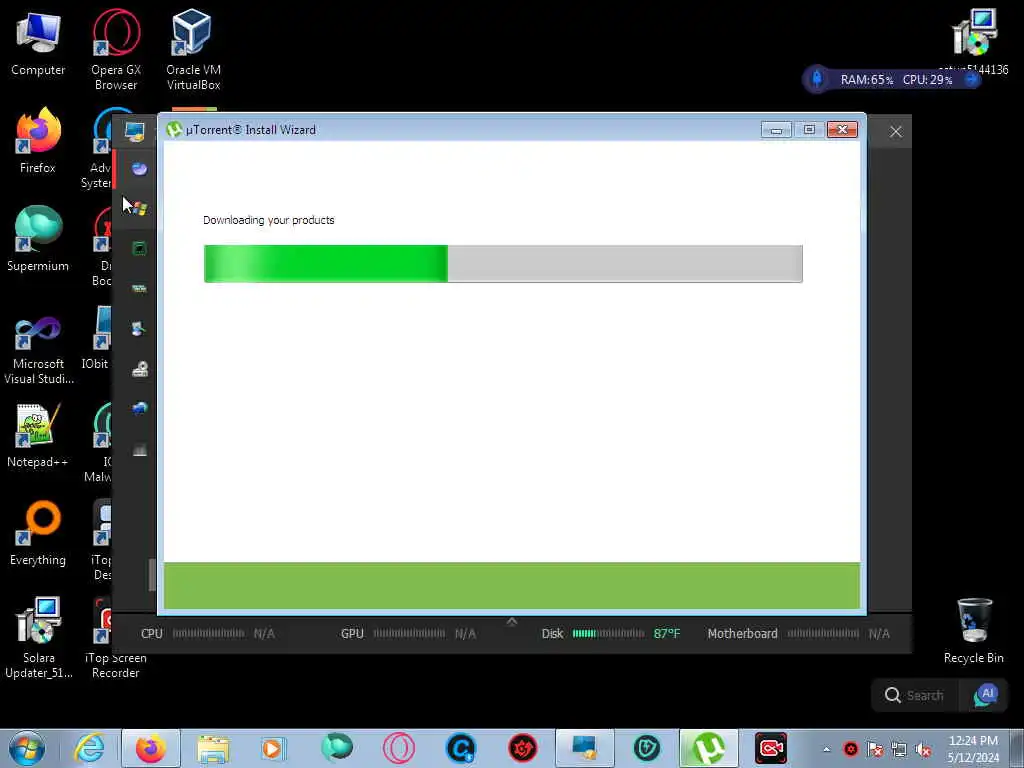Open Internet Explorer from the taskbar
Image resolution: width=1024 pixels, height=768 pixels.
(x=89, y=748)
